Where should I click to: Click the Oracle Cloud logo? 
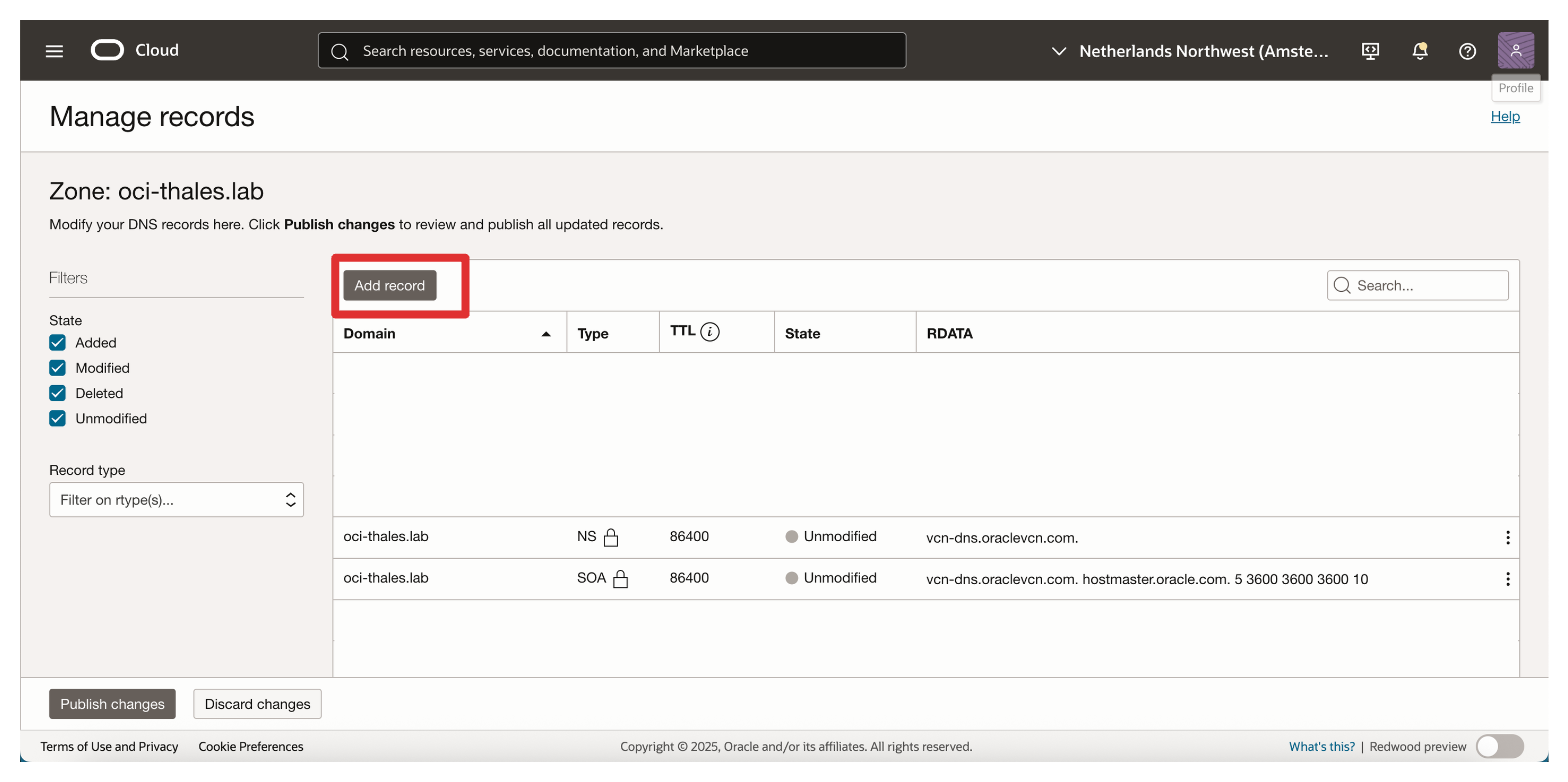point(135,50)
